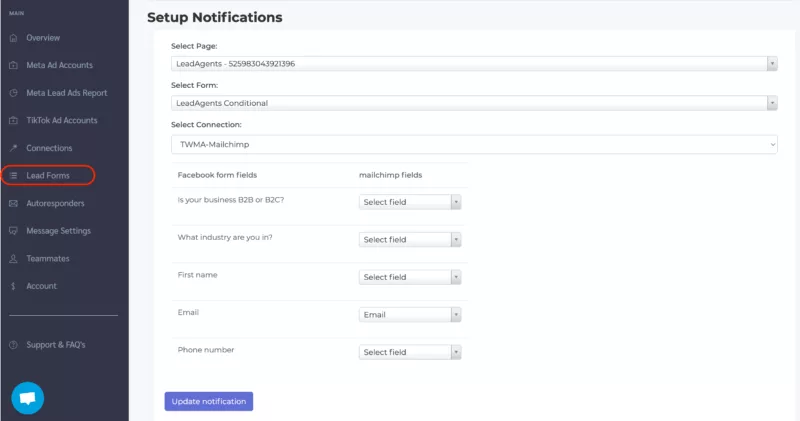
Task: Choose field for B2B or B2C question
Action: pyautogui.click(x=409, y=202)
